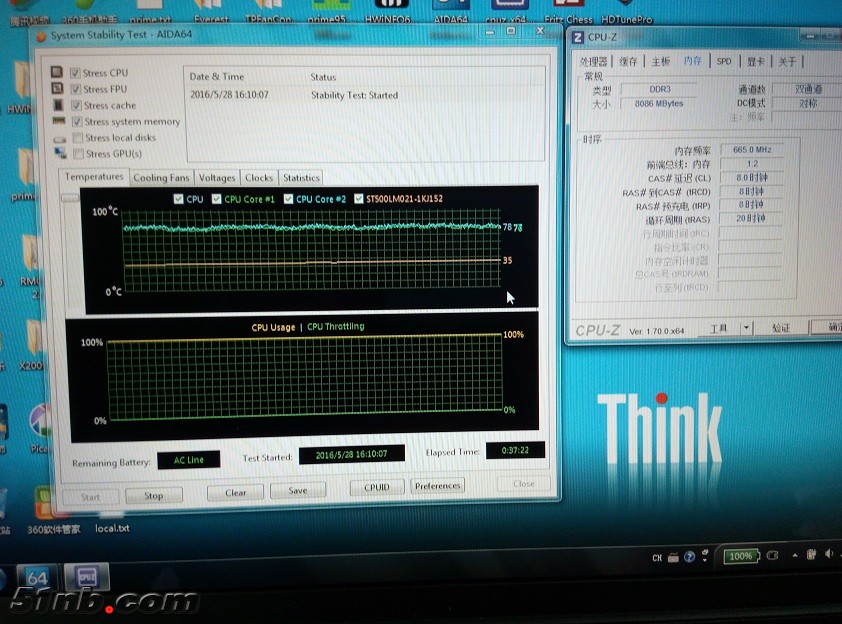Open the SPD tab in CPU-Z

[723, 61]
